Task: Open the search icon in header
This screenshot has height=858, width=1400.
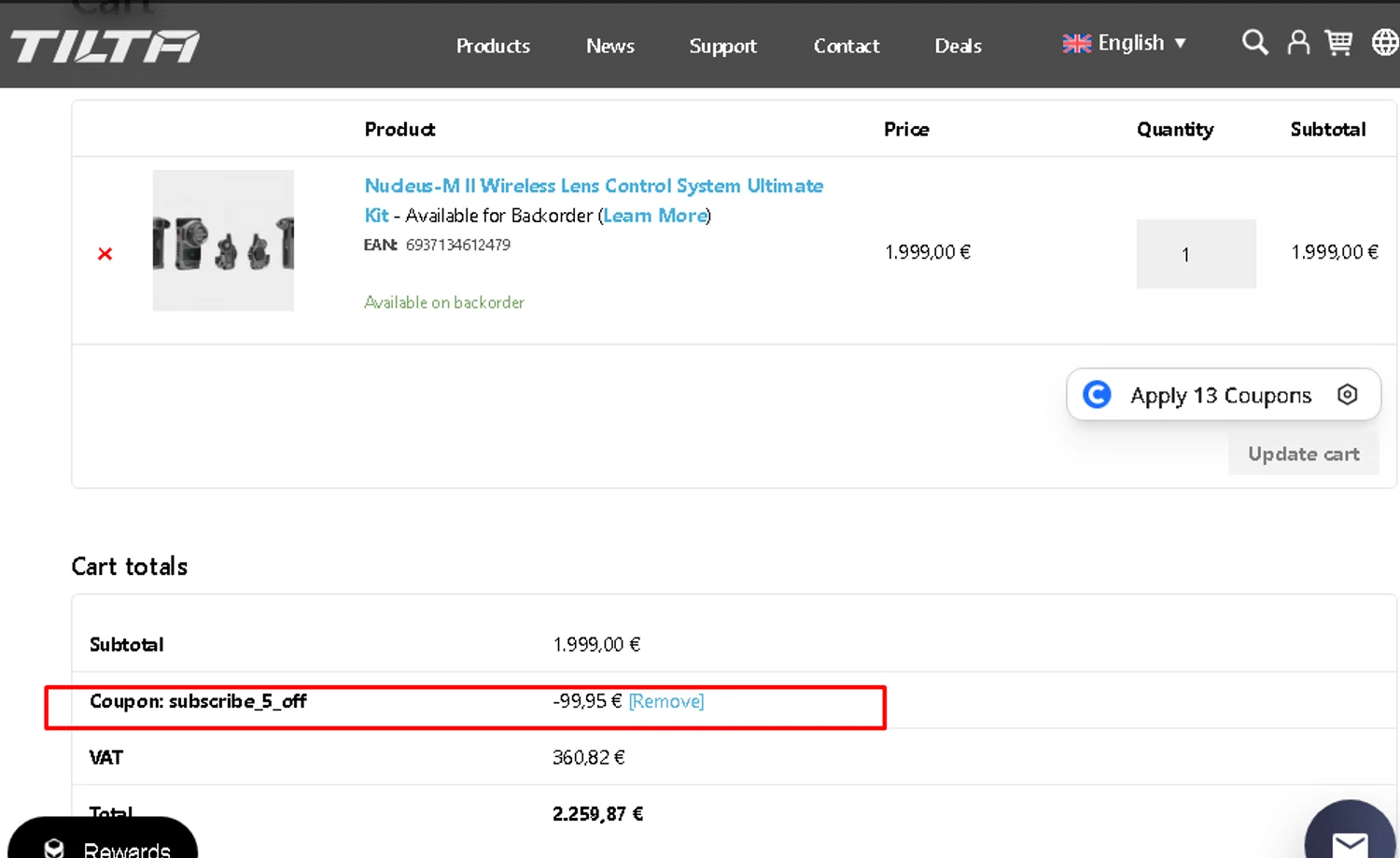Action: click(x=1254, y=42)
